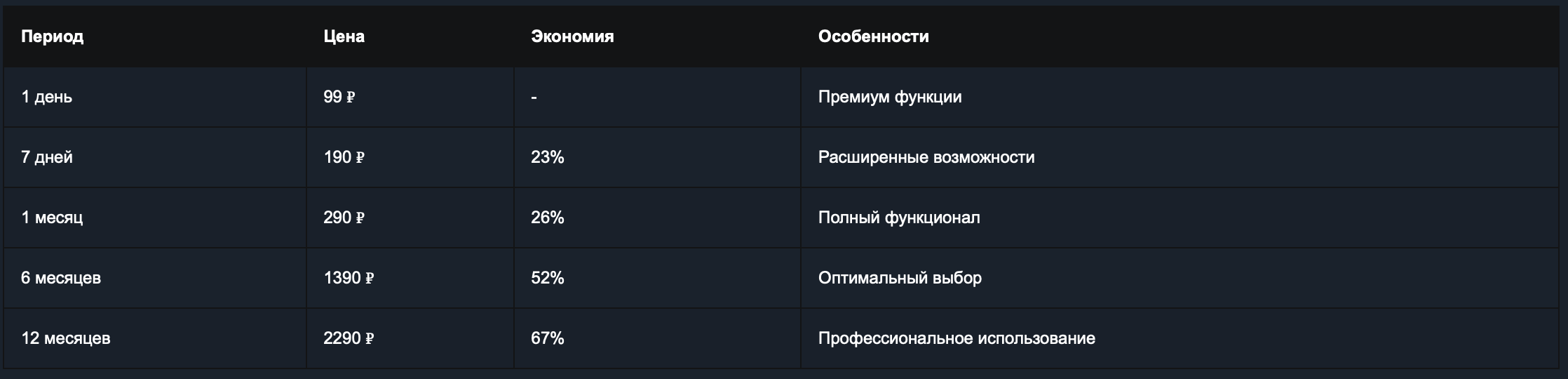Click the 2290 ₽ price cell

410,338
